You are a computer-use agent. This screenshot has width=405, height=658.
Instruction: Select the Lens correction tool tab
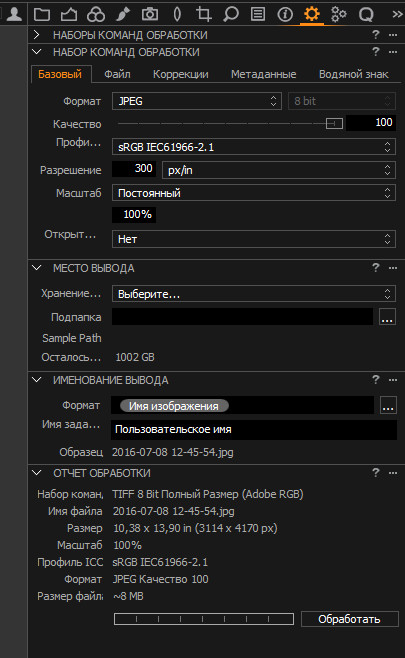tap(177, 14)
